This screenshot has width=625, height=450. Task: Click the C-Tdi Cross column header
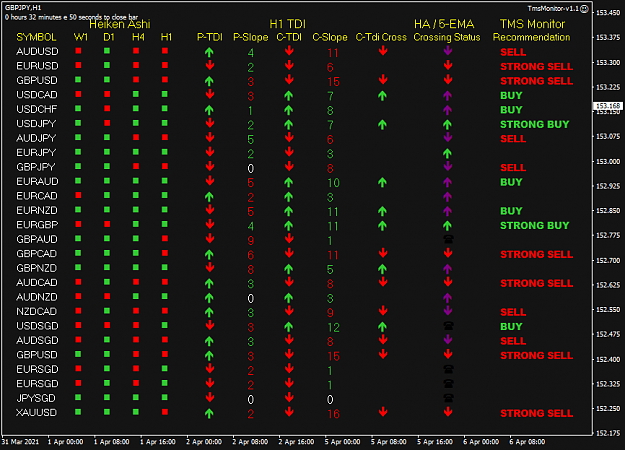pyautogui.click(x=381, y=37)
